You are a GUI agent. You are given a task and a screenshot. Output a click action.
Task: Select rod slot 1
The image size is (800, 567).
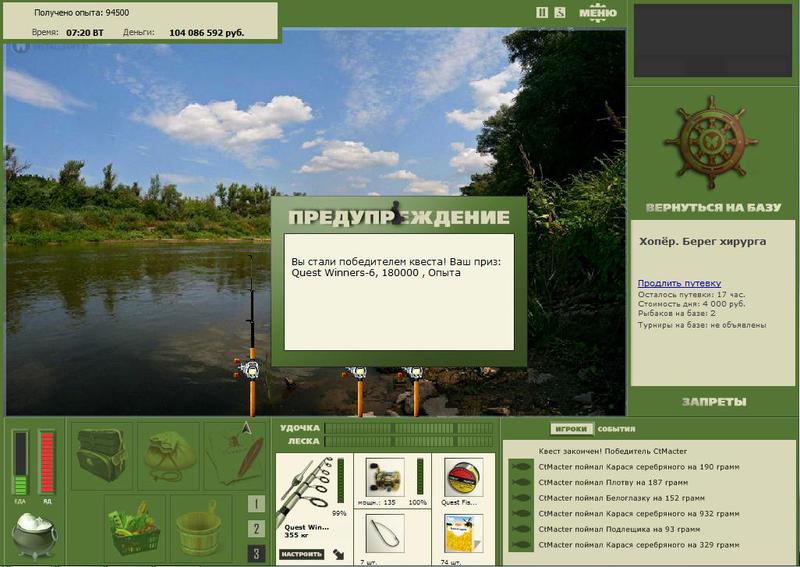point(257,504)
